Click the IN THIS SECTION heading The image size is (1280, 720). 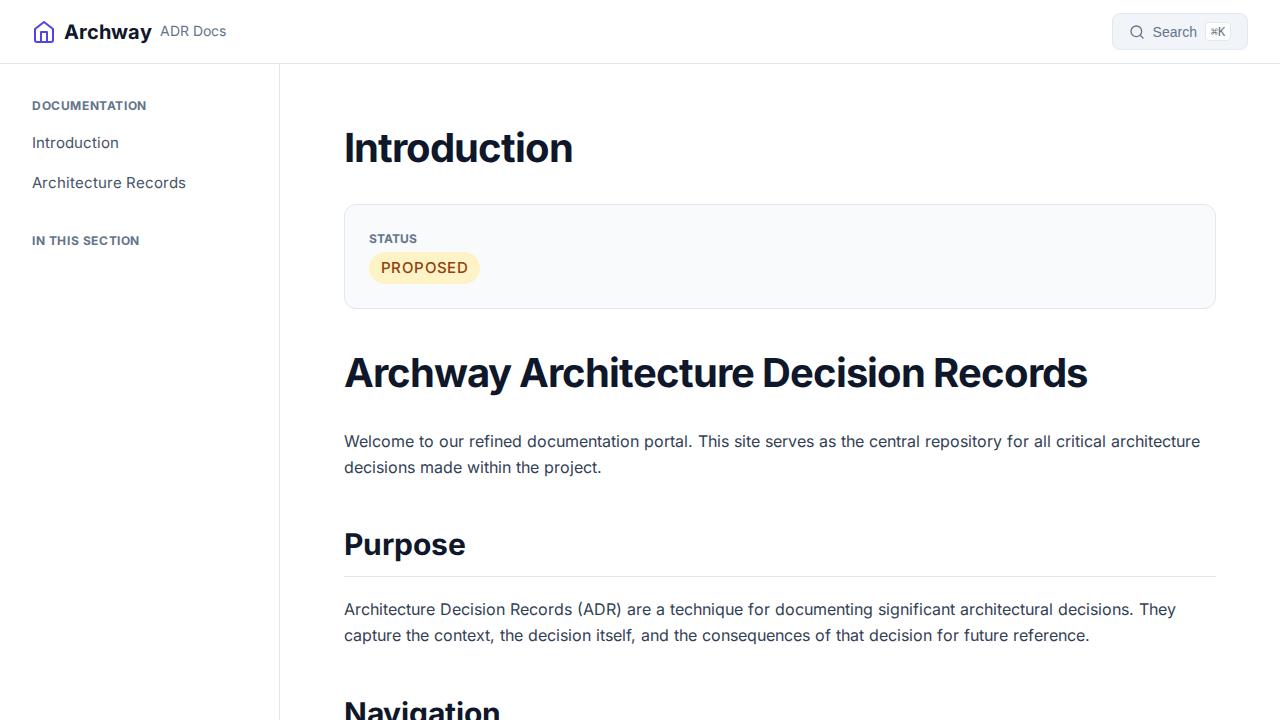click(85, 240)
